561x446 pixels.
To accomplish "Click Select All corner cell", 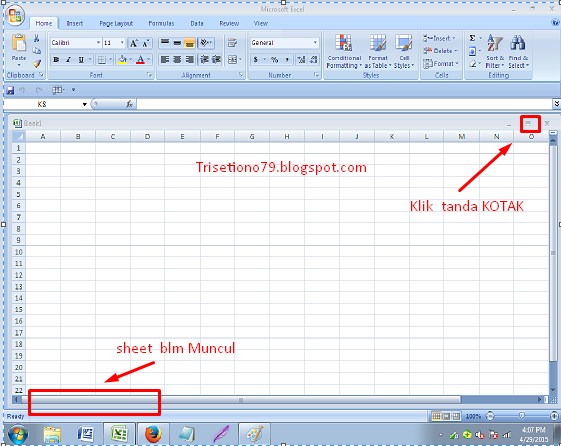I will pos(19,136).
